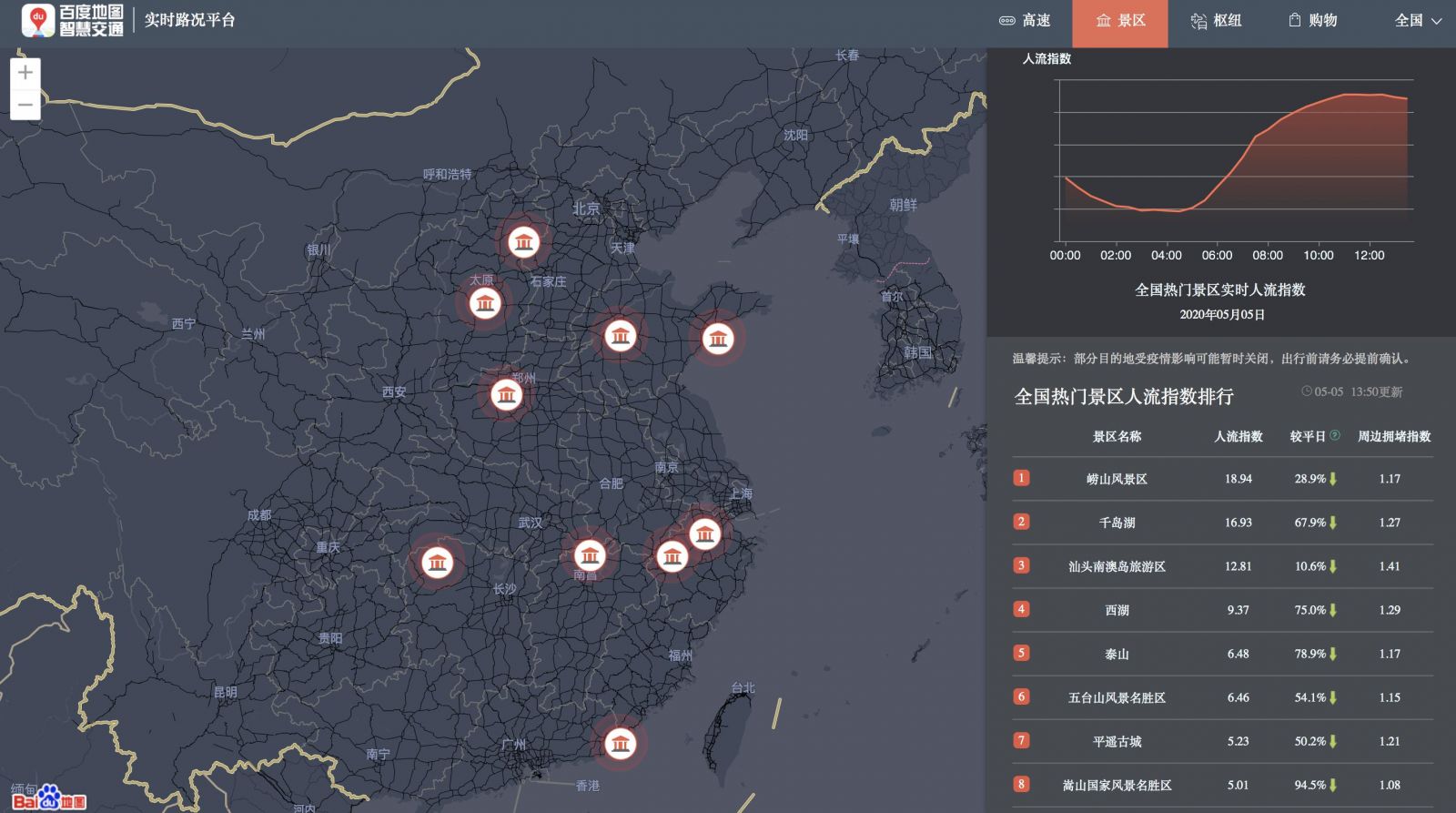This screenshot has width=1456, height=813.
Task: Open 西湖 ranking entry
Action: pyautogui.click(x=1222, y=609)
